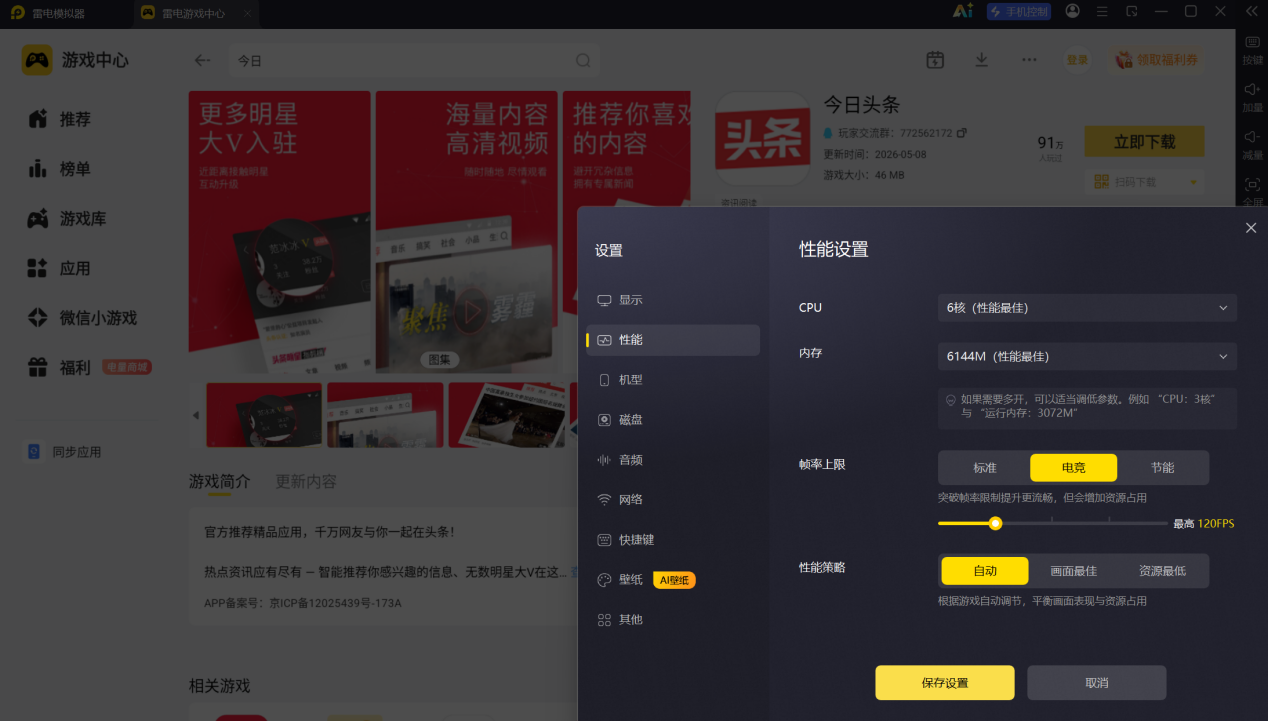Open the 机型 device model section
The height and width of the screenshot is (721, 1268).
(x=673, y=380)
